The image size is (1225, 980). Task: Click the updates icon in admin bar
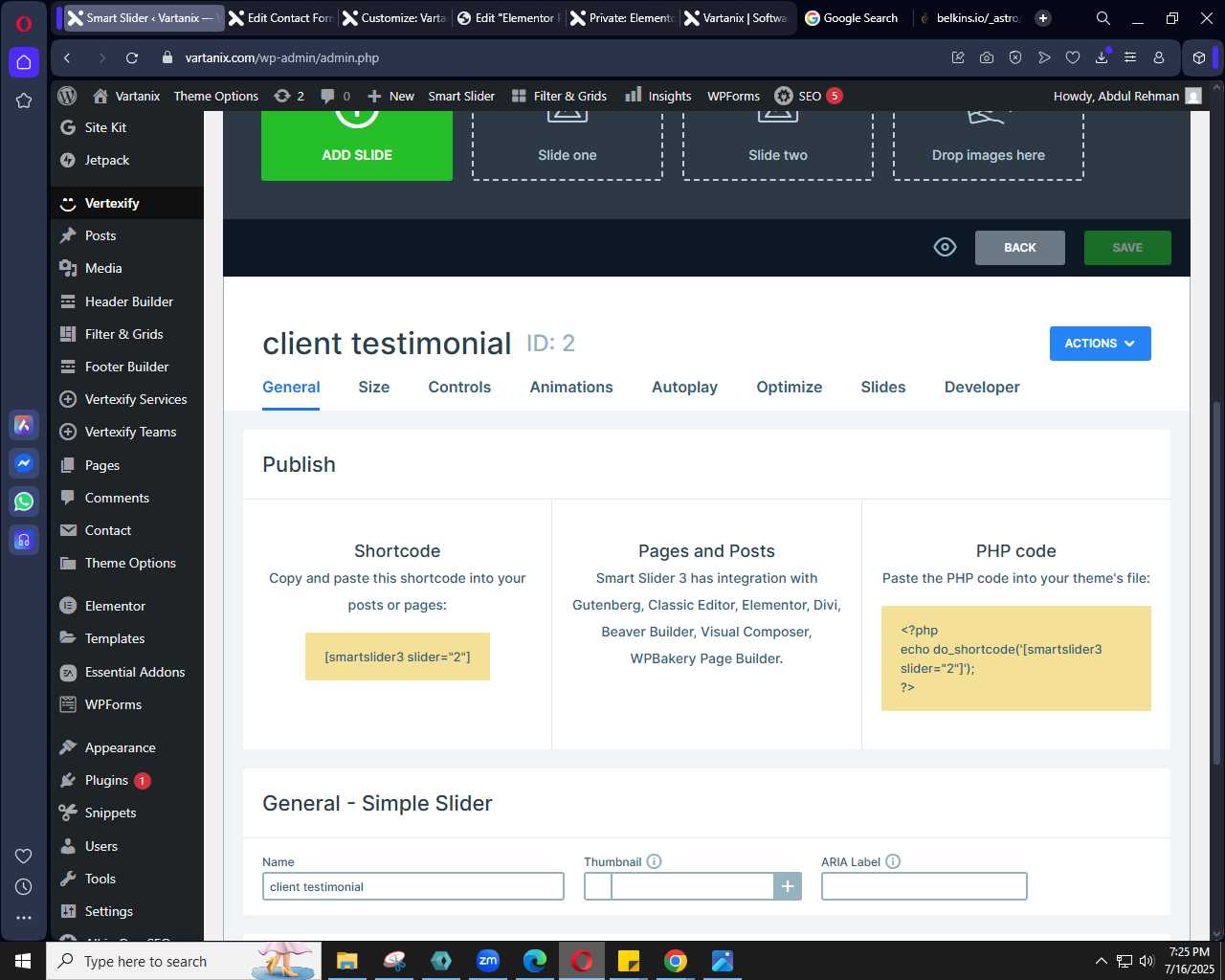click(x=289, y=96)
